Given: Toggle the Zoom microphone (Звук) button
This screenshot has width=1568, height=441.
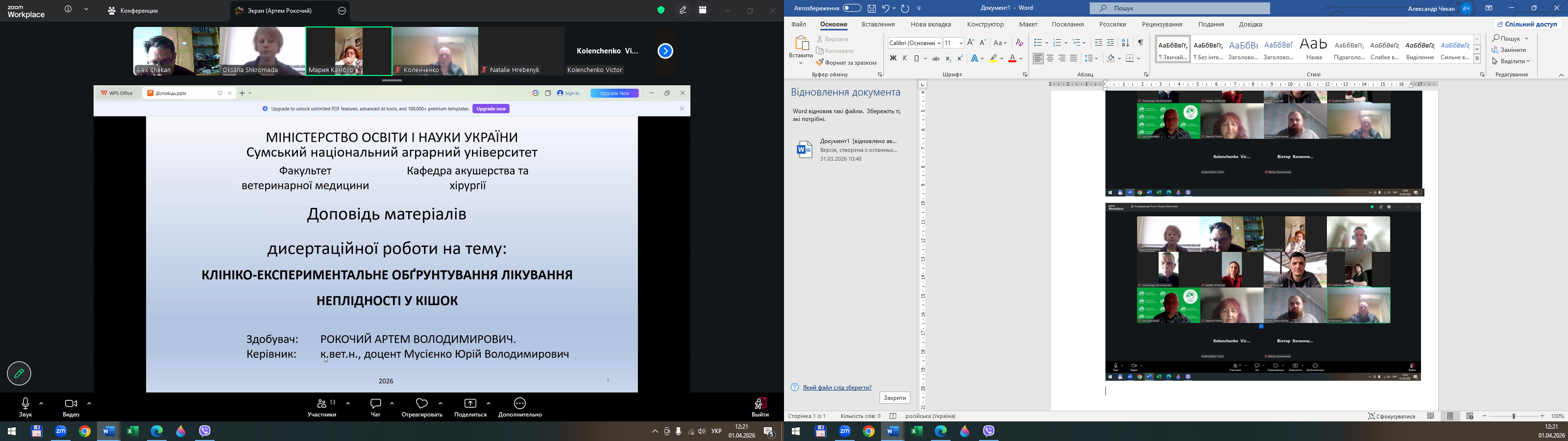Looking at the screenshot, I should pyautogui.click(x=25, y=404).
